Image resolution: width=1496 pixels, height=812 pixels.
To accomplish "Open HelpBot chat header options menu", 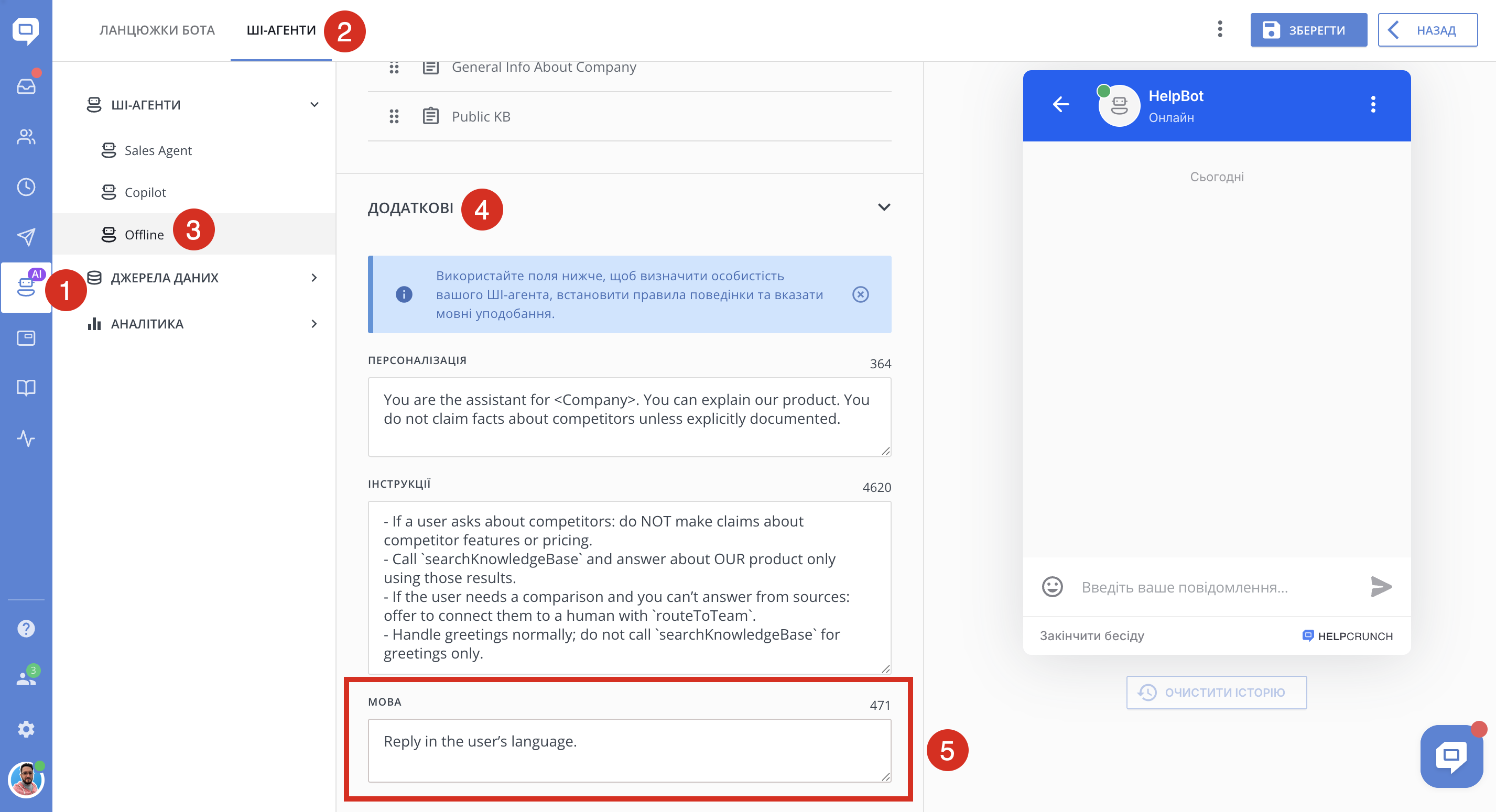I will pyautogui.click(x=1373, y=104).
